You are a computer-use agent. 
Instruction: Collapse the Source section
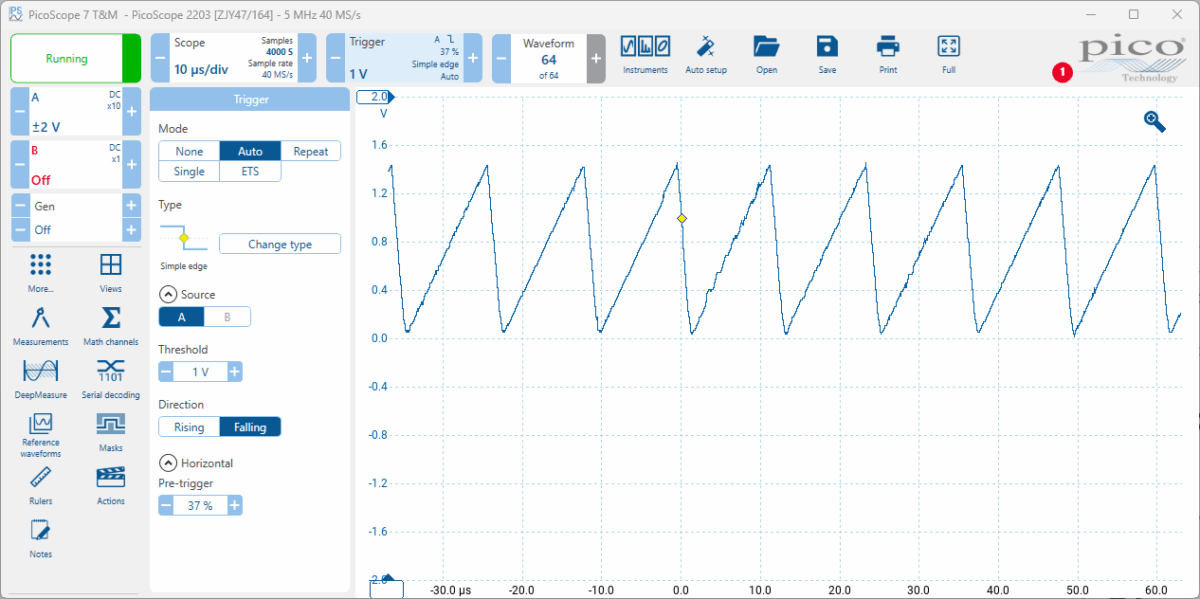pyautogui.click(x=167, y=295)
